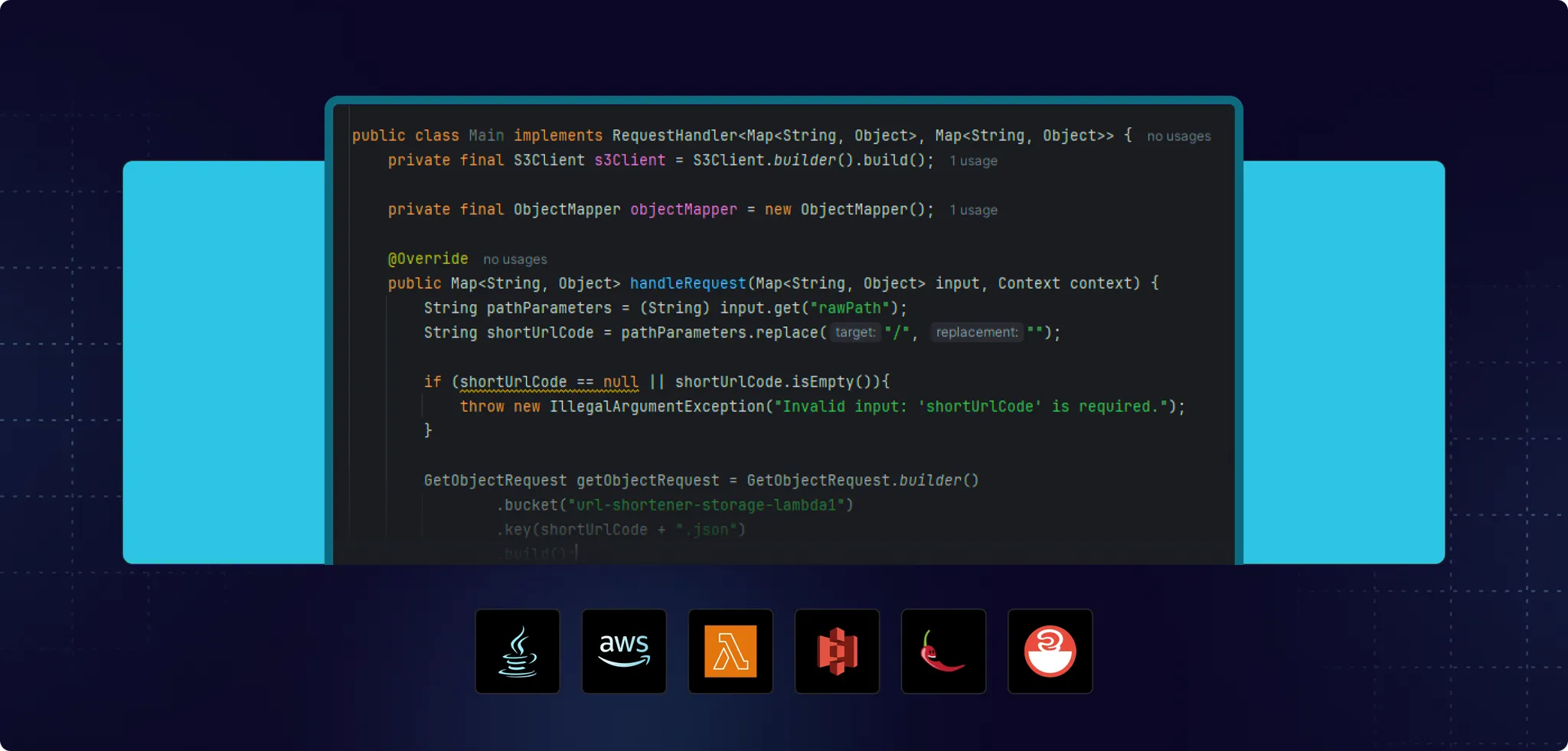The width and height of the screenshot is (1568, 751).
Task: Click the s3Client field name
Action: click(629, 160)
